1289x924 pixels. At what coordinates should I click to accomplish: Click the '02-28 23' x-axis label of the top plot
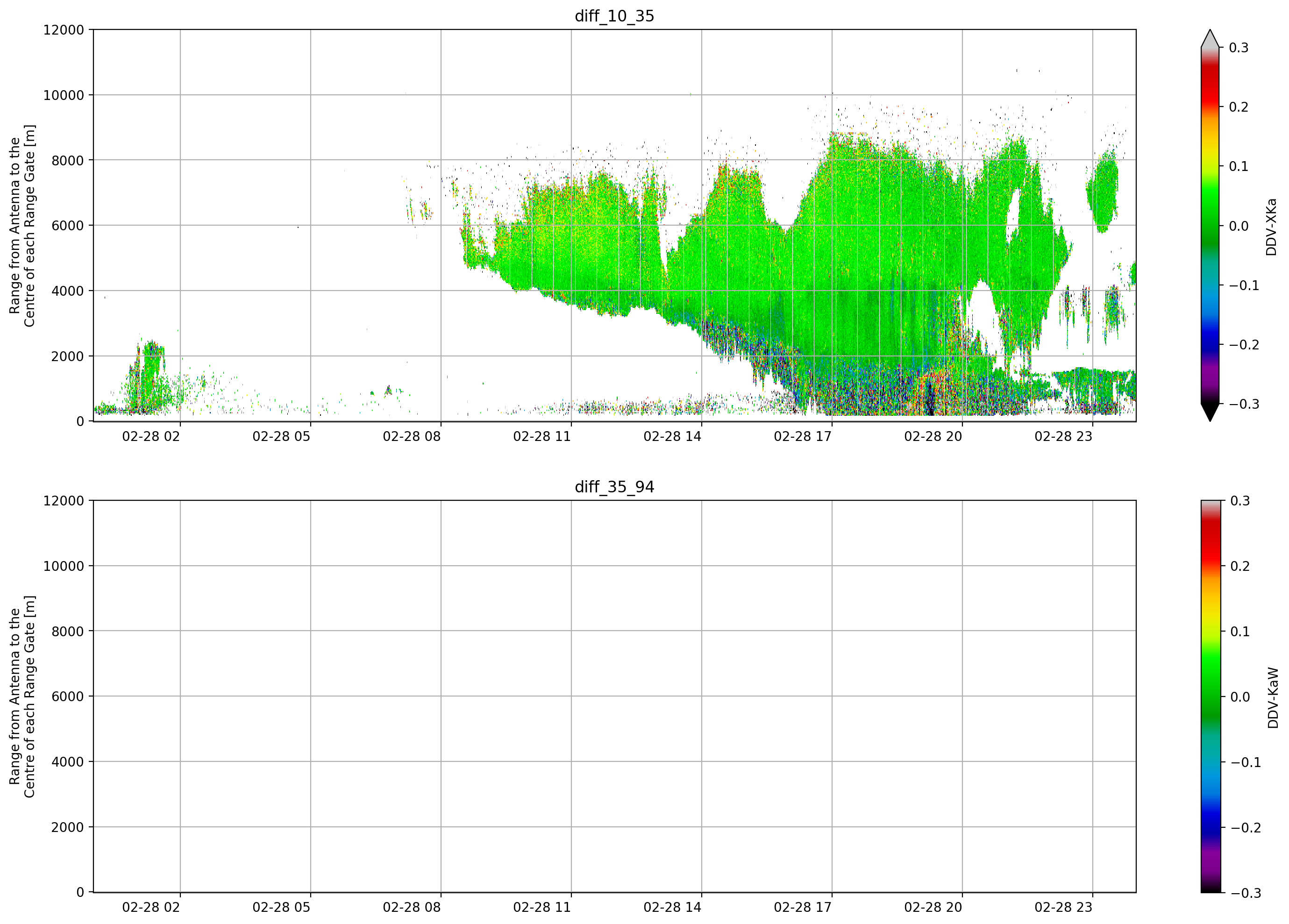[1063, 436]
